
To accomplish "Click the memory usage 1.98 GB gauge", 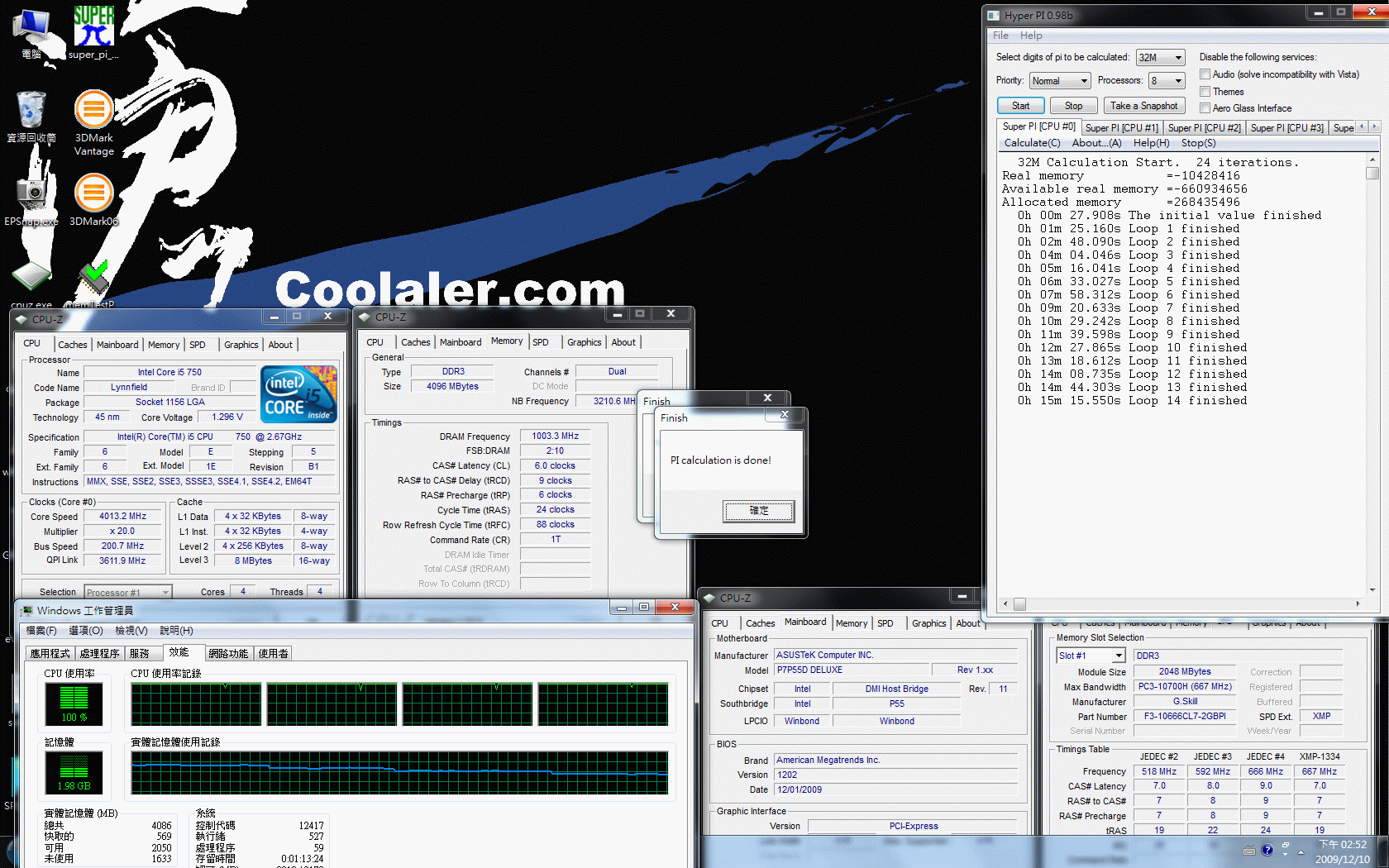I will click(74, 772).
